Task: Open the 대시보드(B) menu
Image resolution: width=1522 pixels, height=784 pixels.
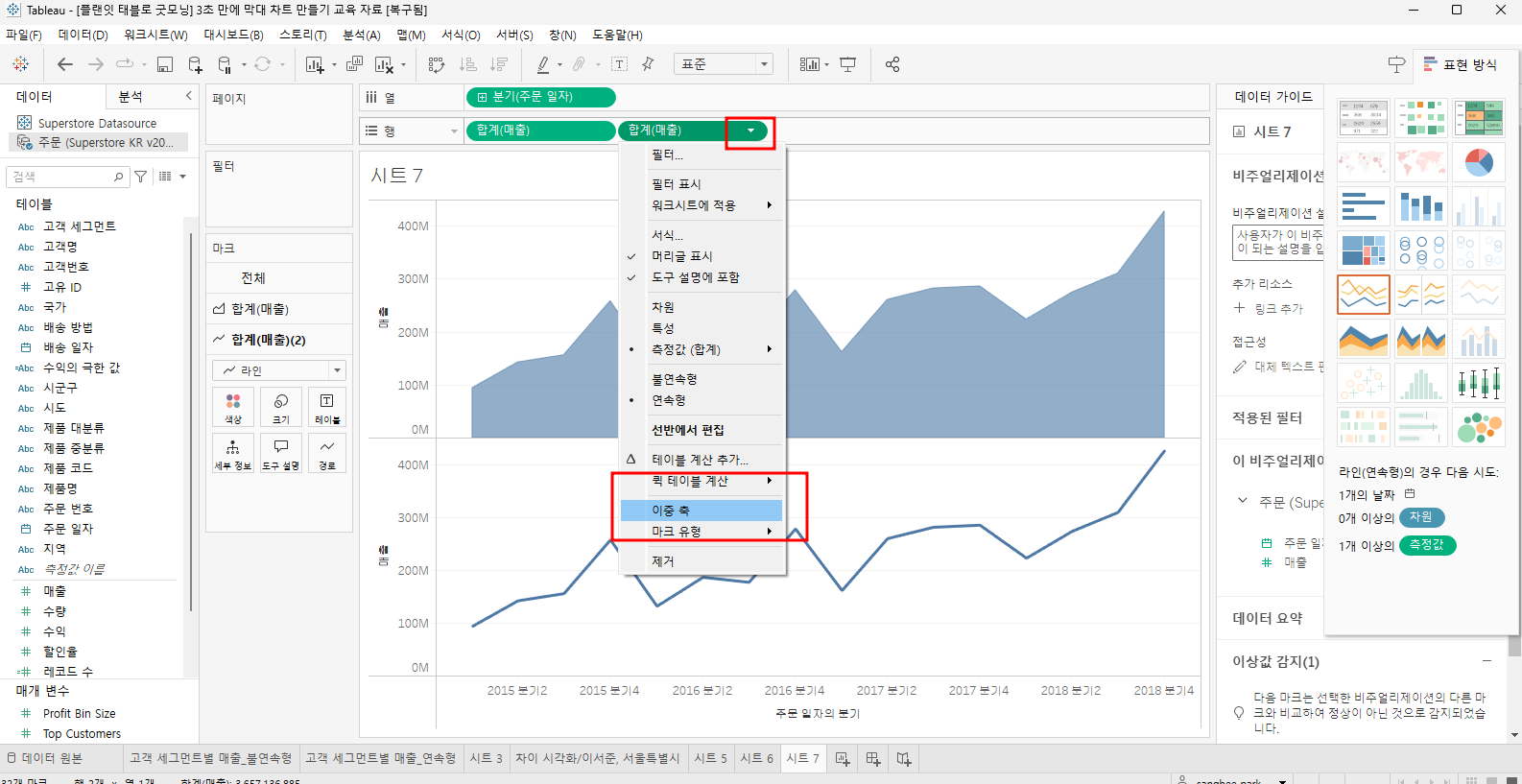Action: pos(233,36)
